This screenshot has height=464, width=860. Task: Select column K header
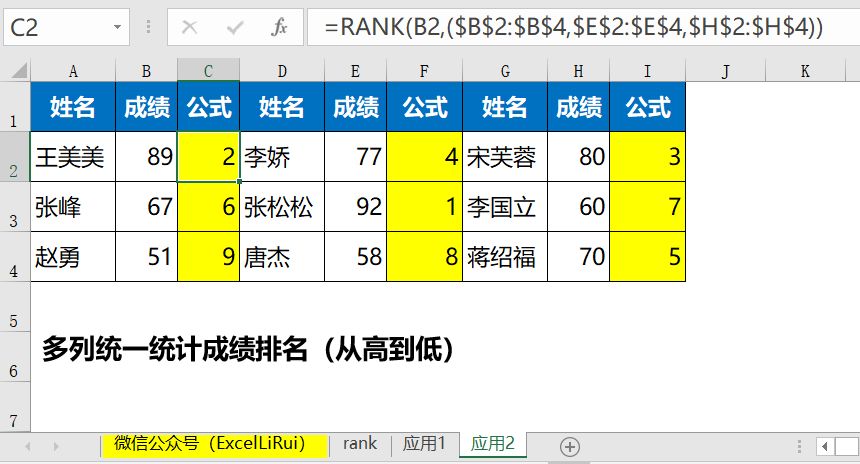click(x=805, y=71)
